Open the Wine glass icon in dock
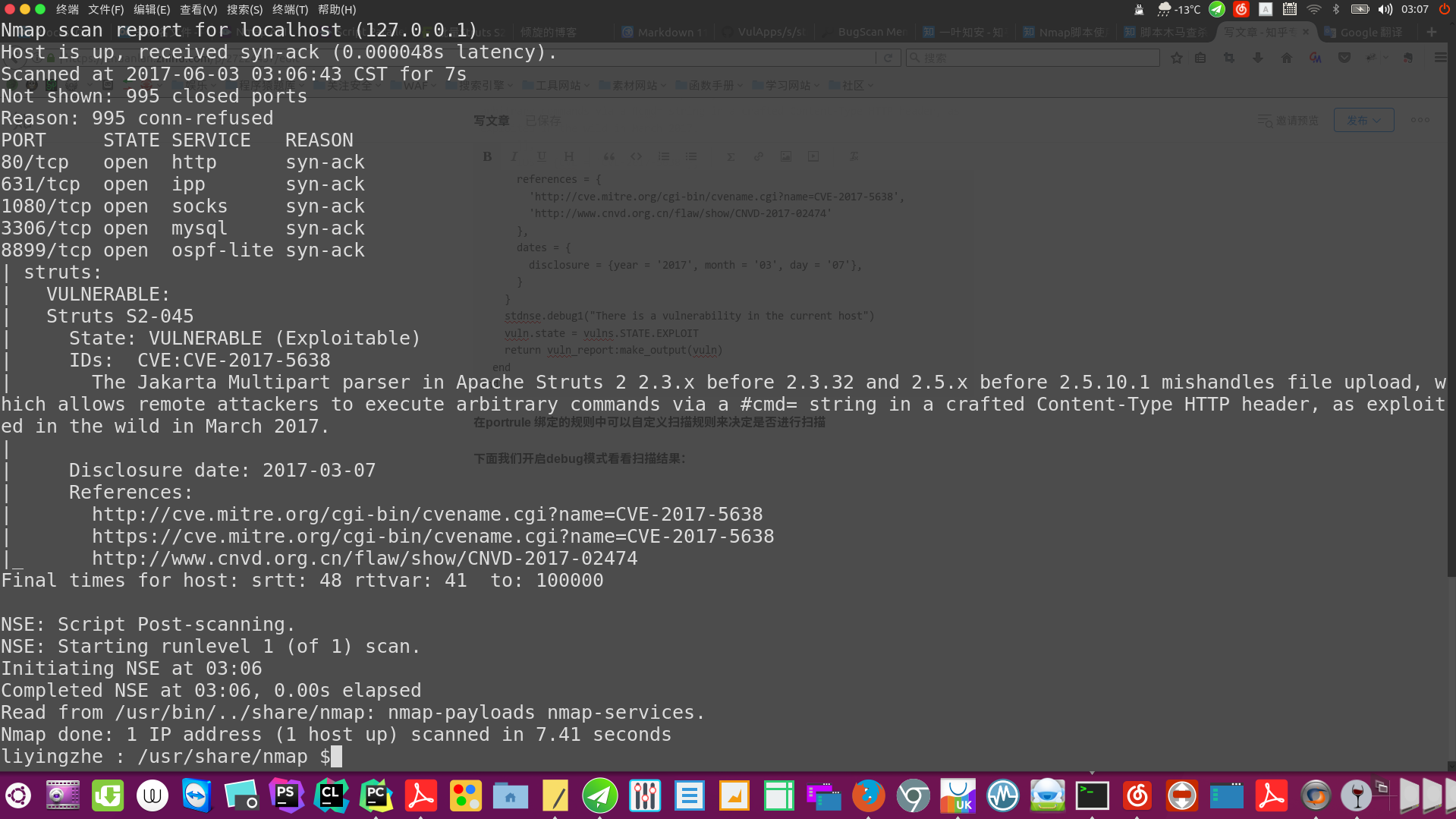The image size is (1456, 819). (1357, 795)
